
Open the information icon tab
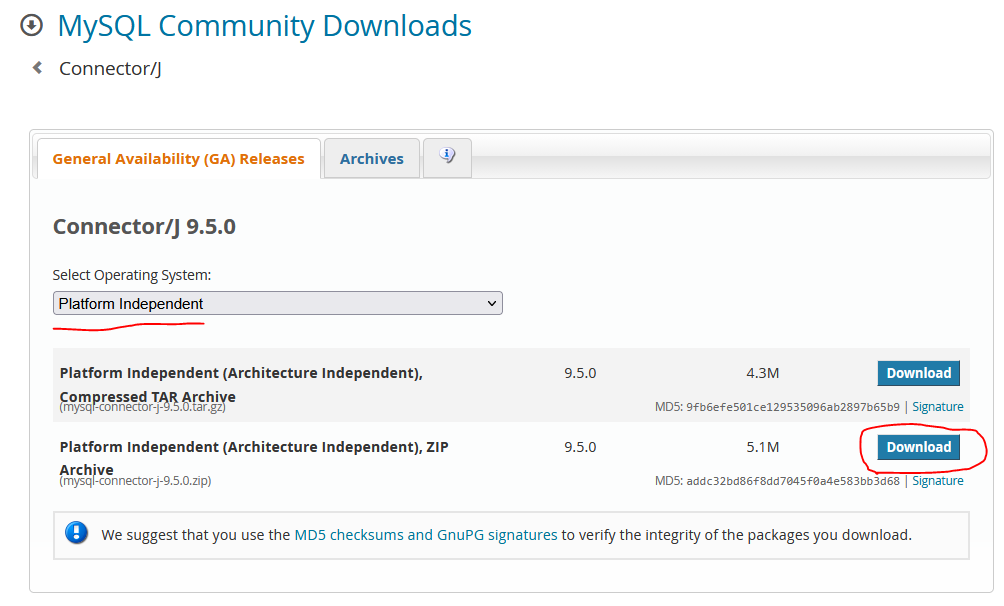tap(447, 157)
